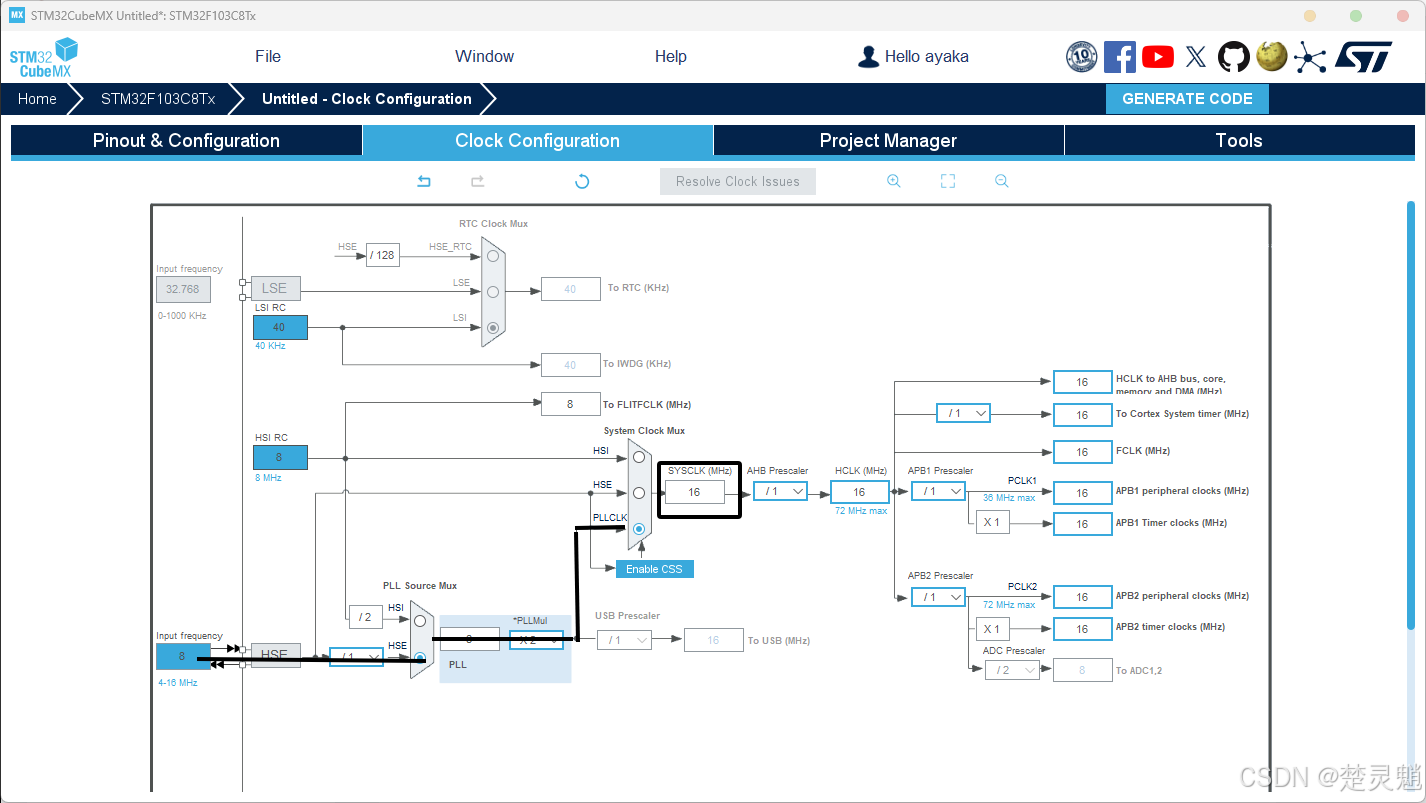Switch to the Tools tab
This screenshot has height=803, width=1426.
pos(1239,141)
